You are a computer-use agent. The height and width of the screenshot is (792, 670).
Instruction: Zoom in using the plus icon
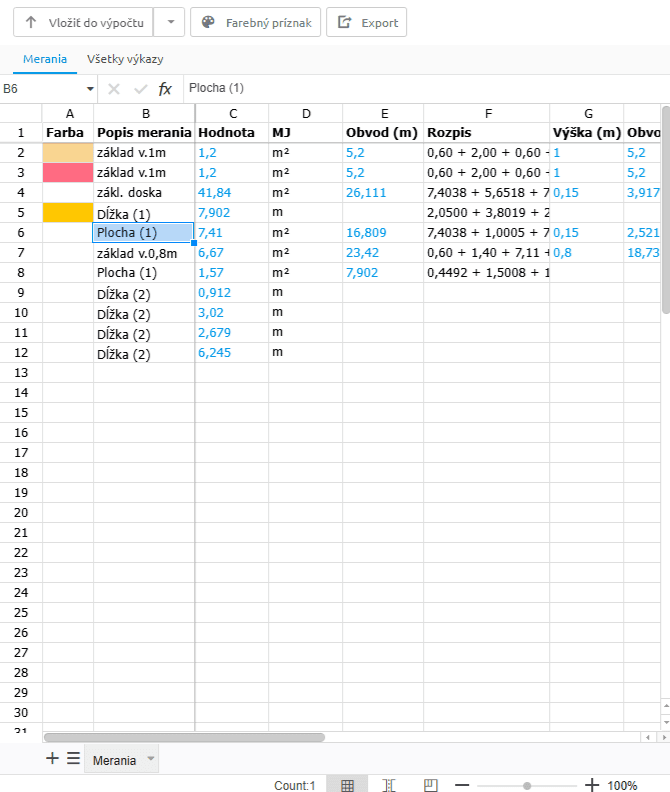[x=592, y=785]
